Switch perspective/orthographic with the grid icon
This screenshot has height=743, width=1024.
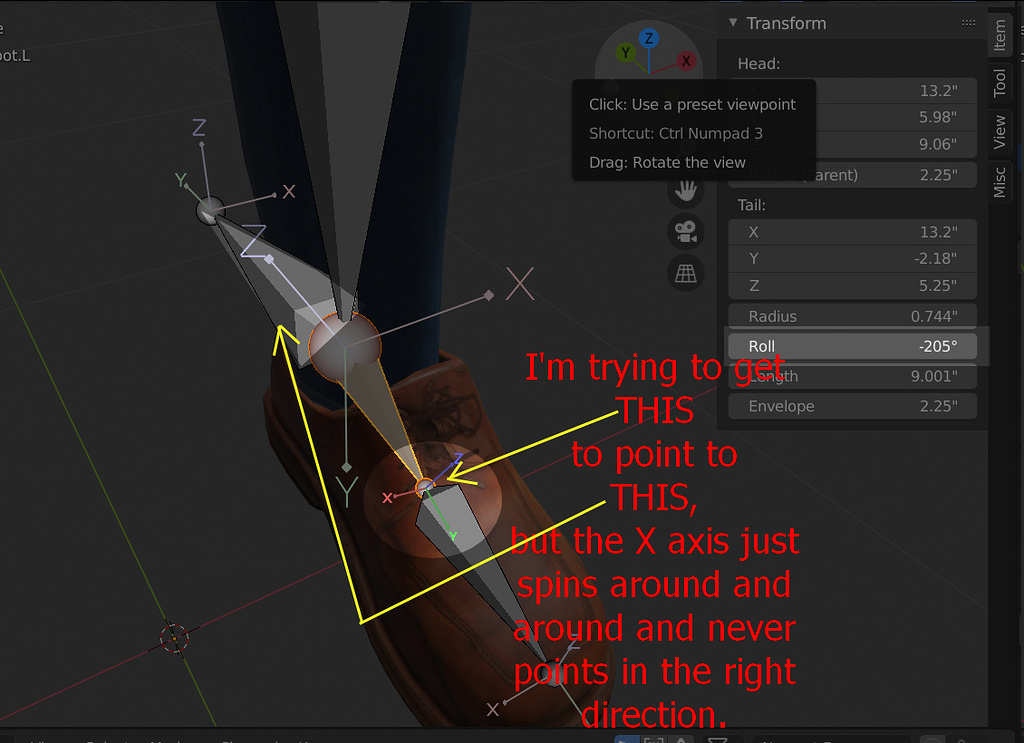[686, 273]
